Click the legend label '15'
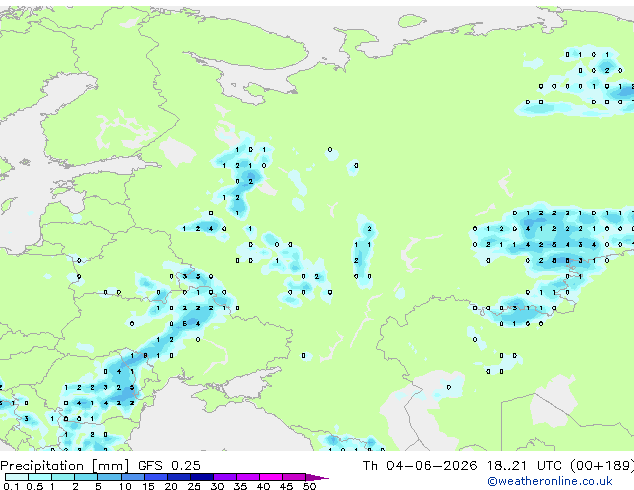 click(148, 486)
